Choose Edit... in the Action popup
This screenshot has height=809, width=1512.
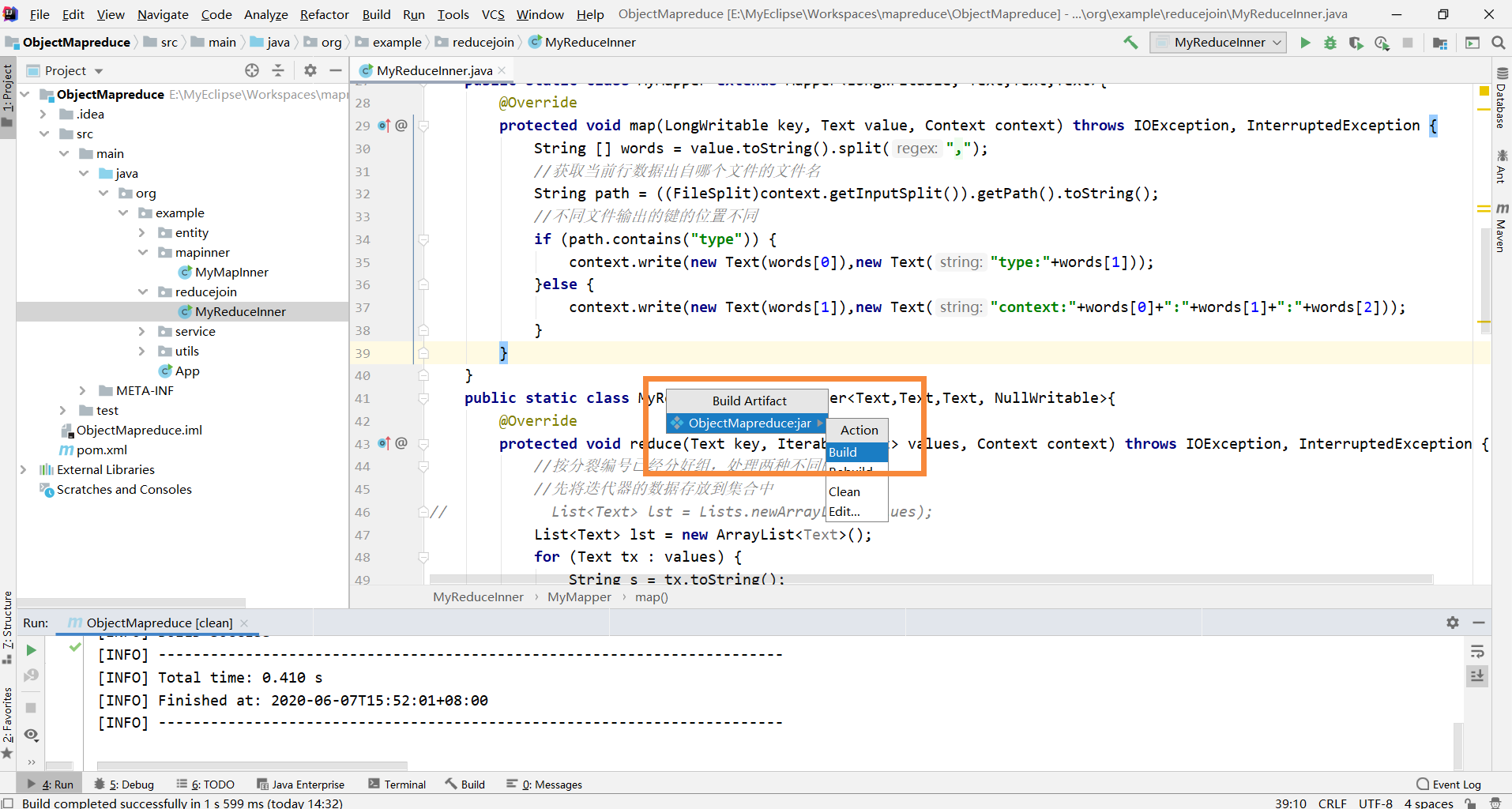coord(856,511)
